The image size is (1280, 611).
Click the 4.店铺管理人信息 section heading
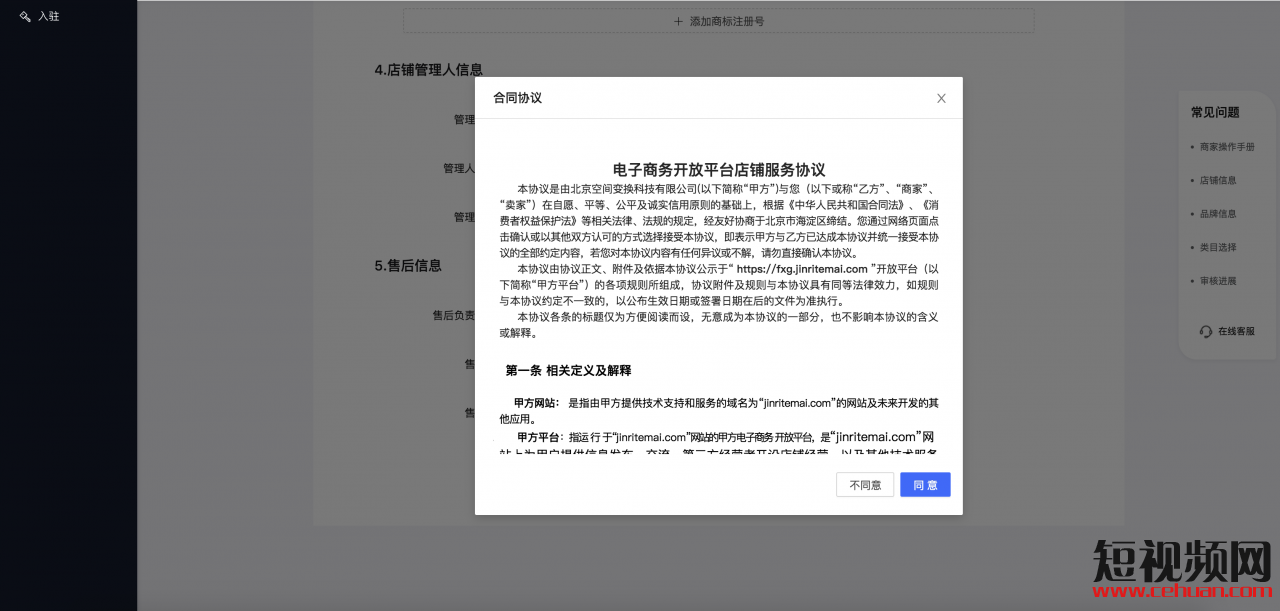[429, 70]
